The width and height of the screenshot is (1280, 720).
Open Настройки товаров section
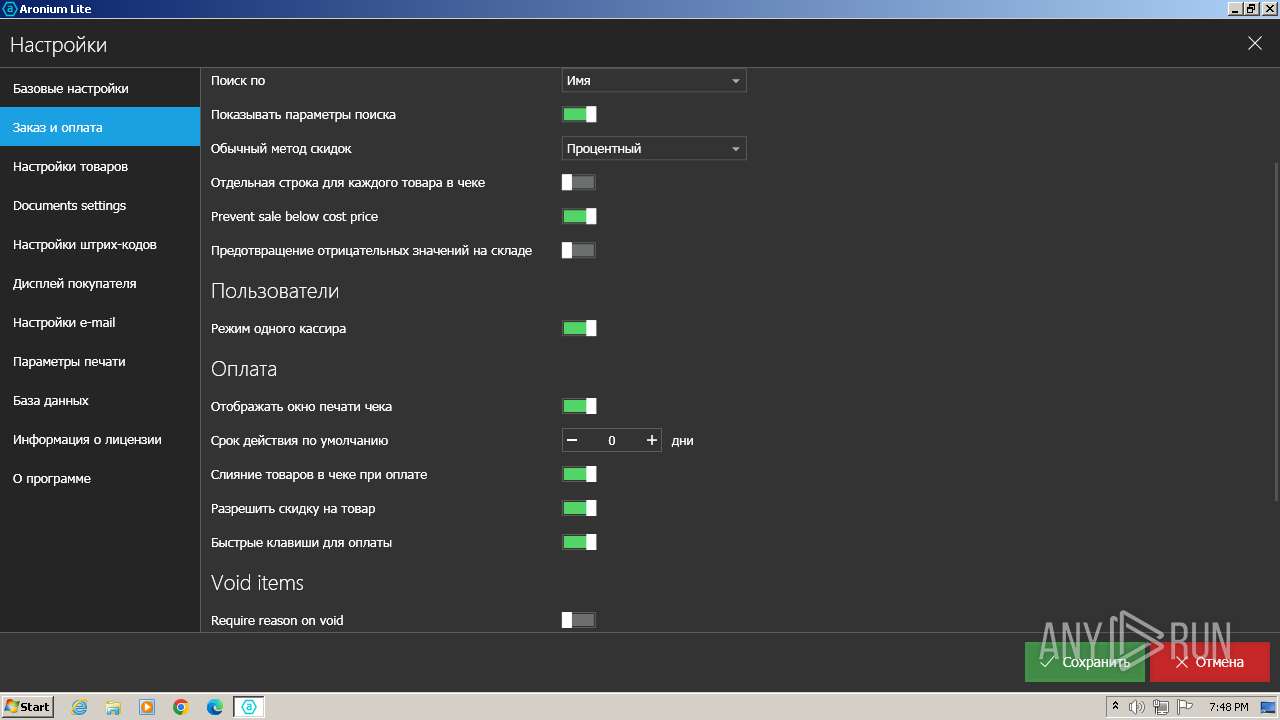coord(100,166)
